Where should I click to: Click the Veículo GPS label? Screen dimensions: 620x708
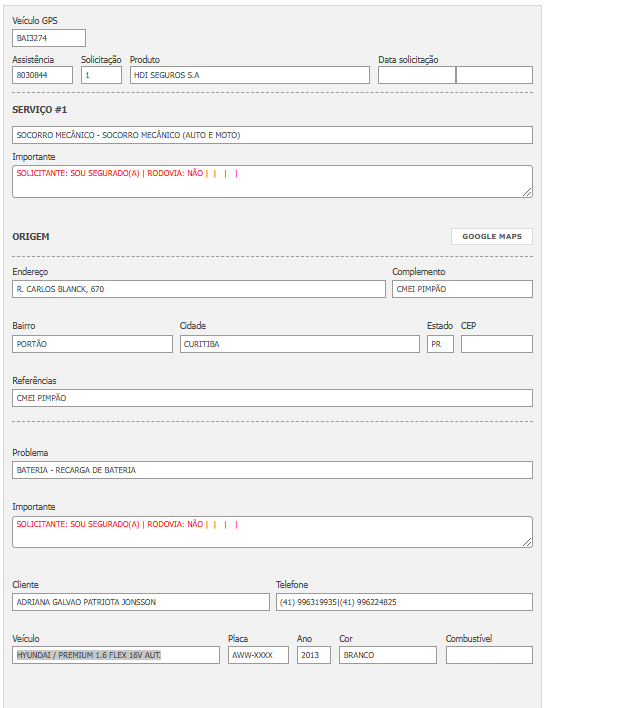(35, 21)
